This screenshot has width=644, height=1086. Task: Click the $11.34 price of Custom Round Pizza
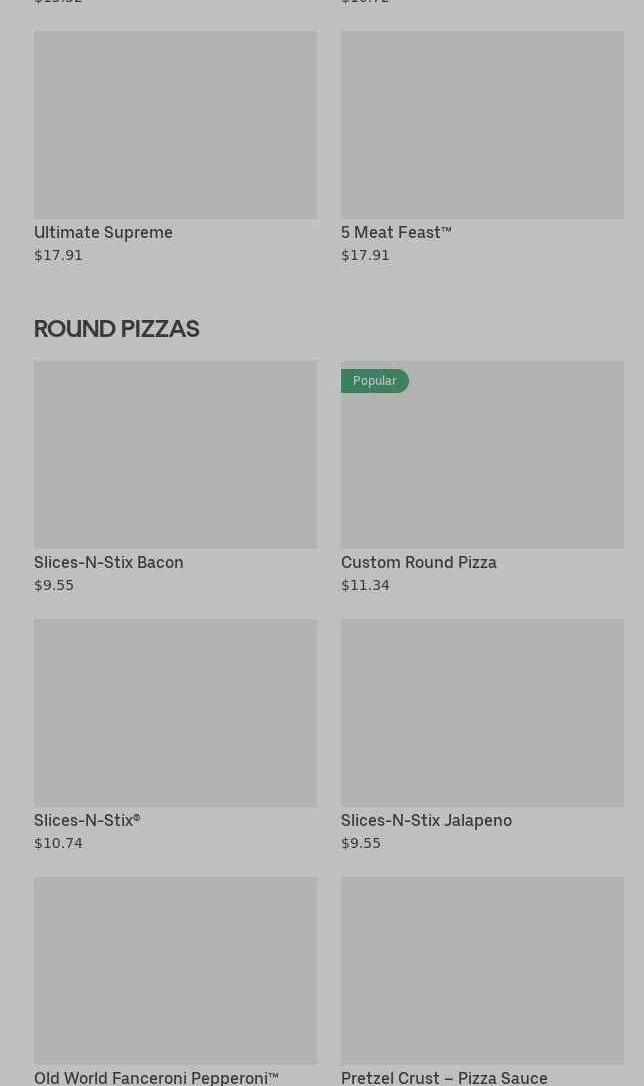coord(365,585)
